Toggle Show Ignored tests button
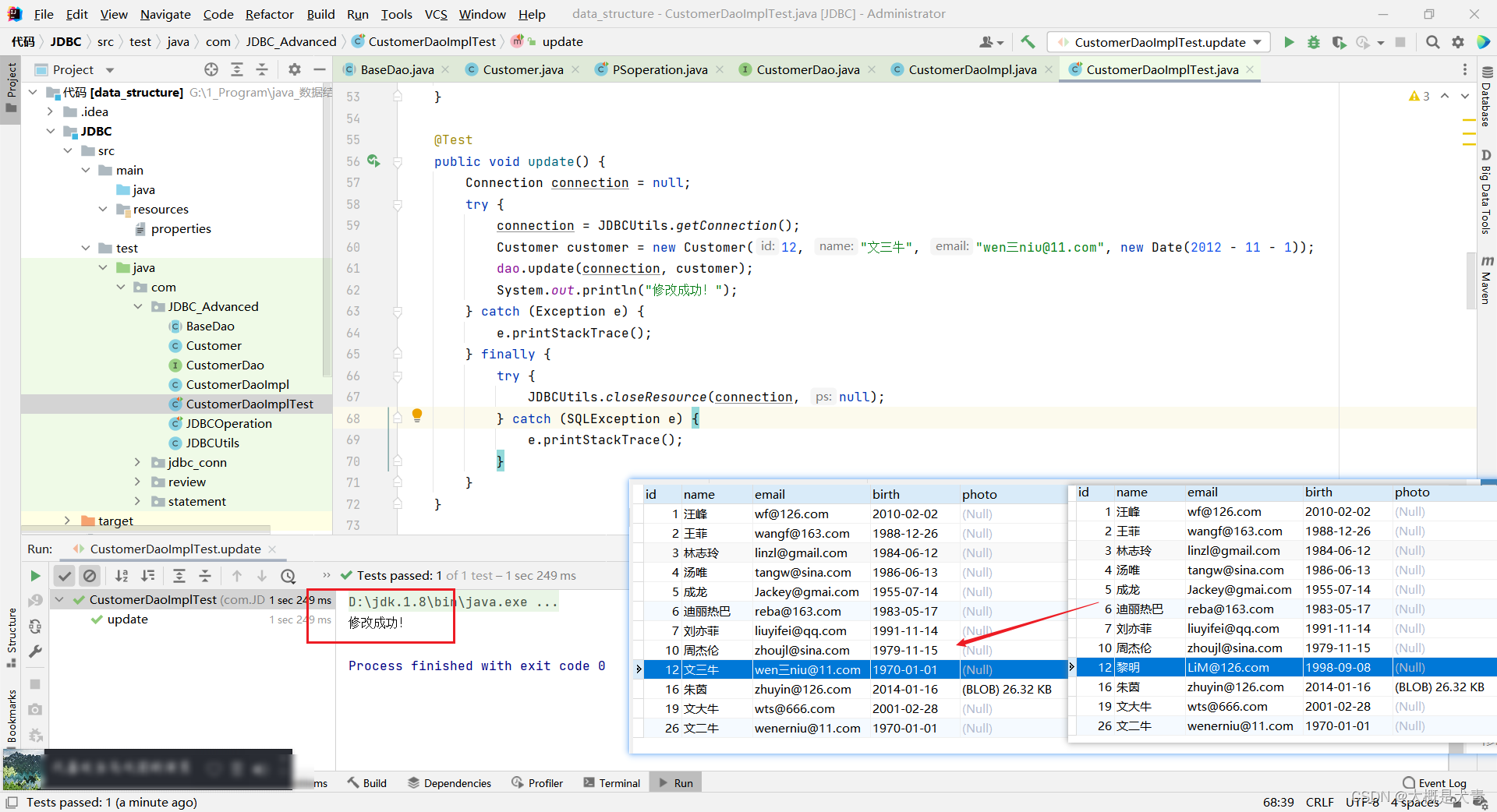Image resolution: width=1497 pixels, height=812 pixels. click(90, 576)
